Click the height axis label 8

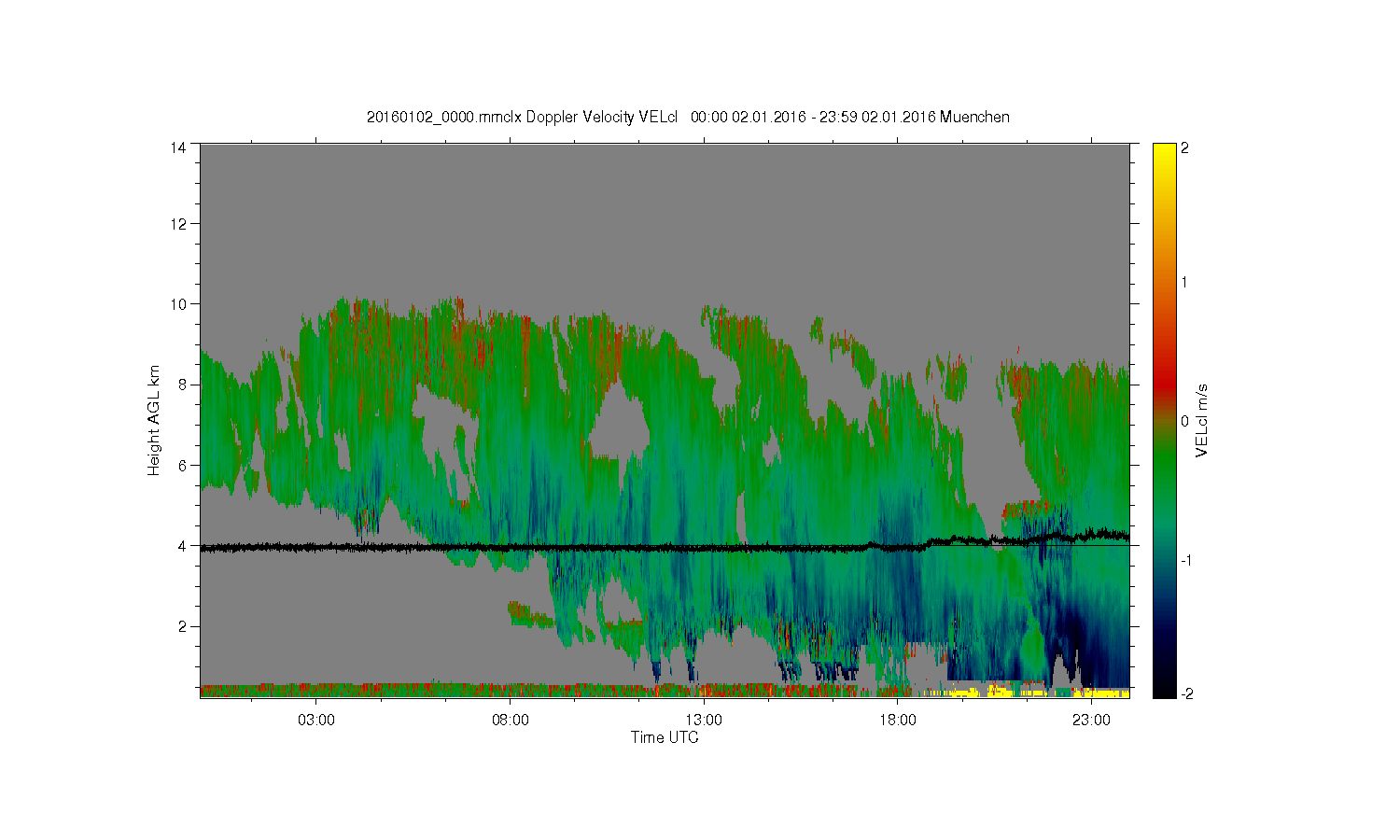click(x=182, y=385)
